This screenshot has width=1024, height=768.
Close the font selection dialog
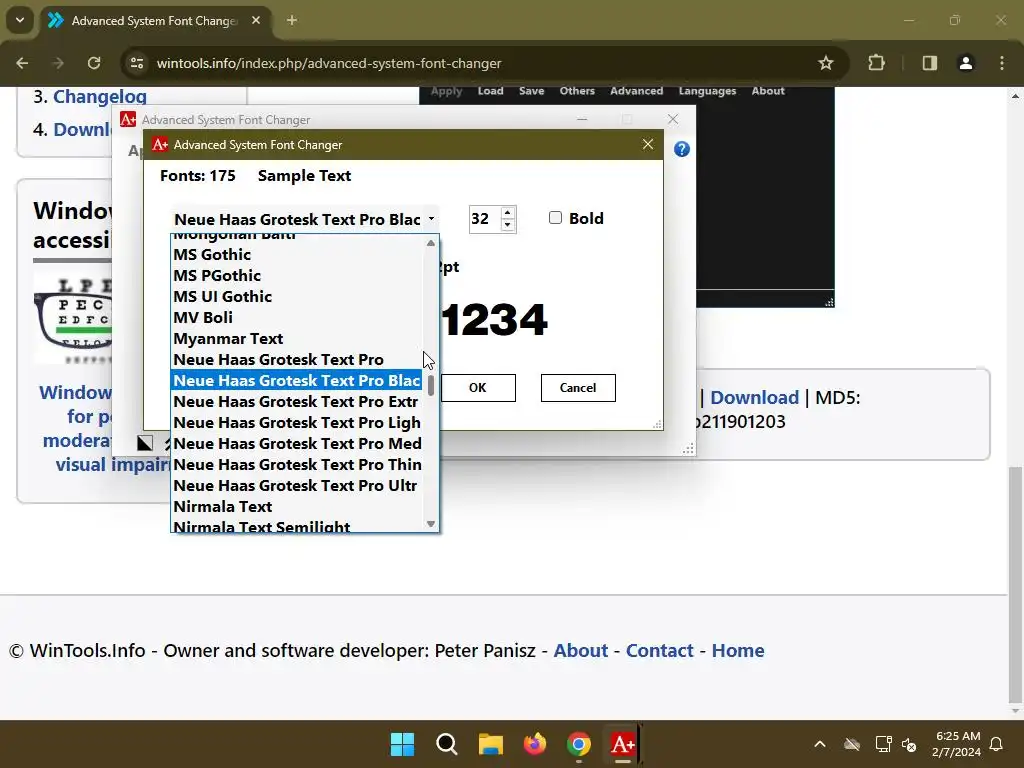click(x=647, y=144)
